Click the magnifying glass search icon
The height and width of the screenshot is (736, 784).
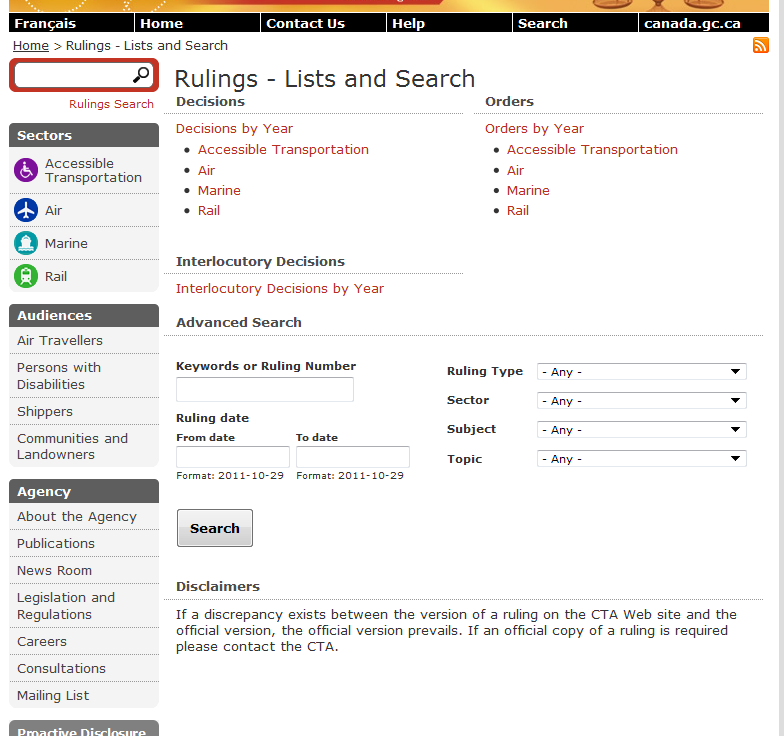click(x=141, y=75)
